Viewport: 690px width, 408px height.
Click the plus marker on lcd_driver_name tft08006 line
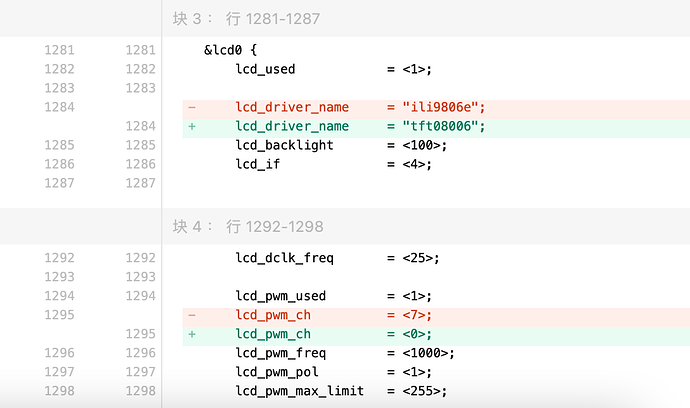pos(192,126)
